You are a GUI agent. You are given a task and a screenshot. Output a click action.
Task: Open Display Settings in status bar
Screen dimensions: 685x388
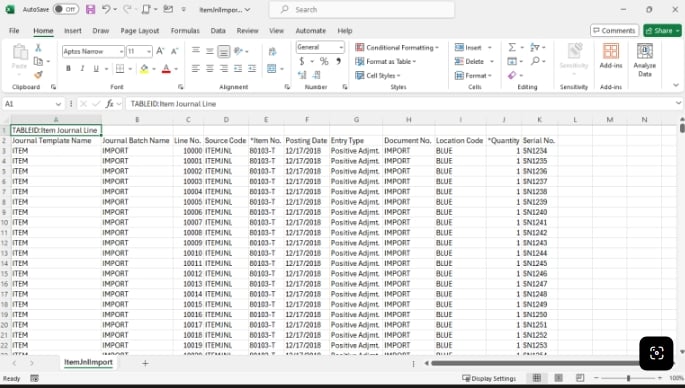[x=489, y=378]
